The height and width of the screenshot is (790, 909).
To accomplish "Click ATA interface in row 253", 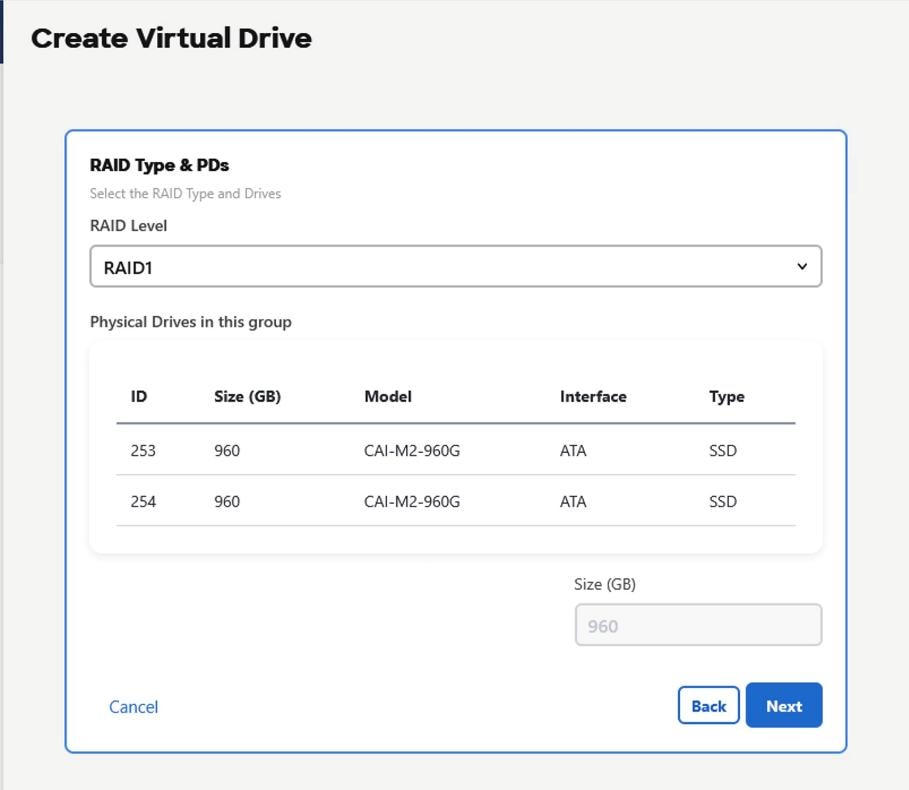I will (x=573, y=450).
